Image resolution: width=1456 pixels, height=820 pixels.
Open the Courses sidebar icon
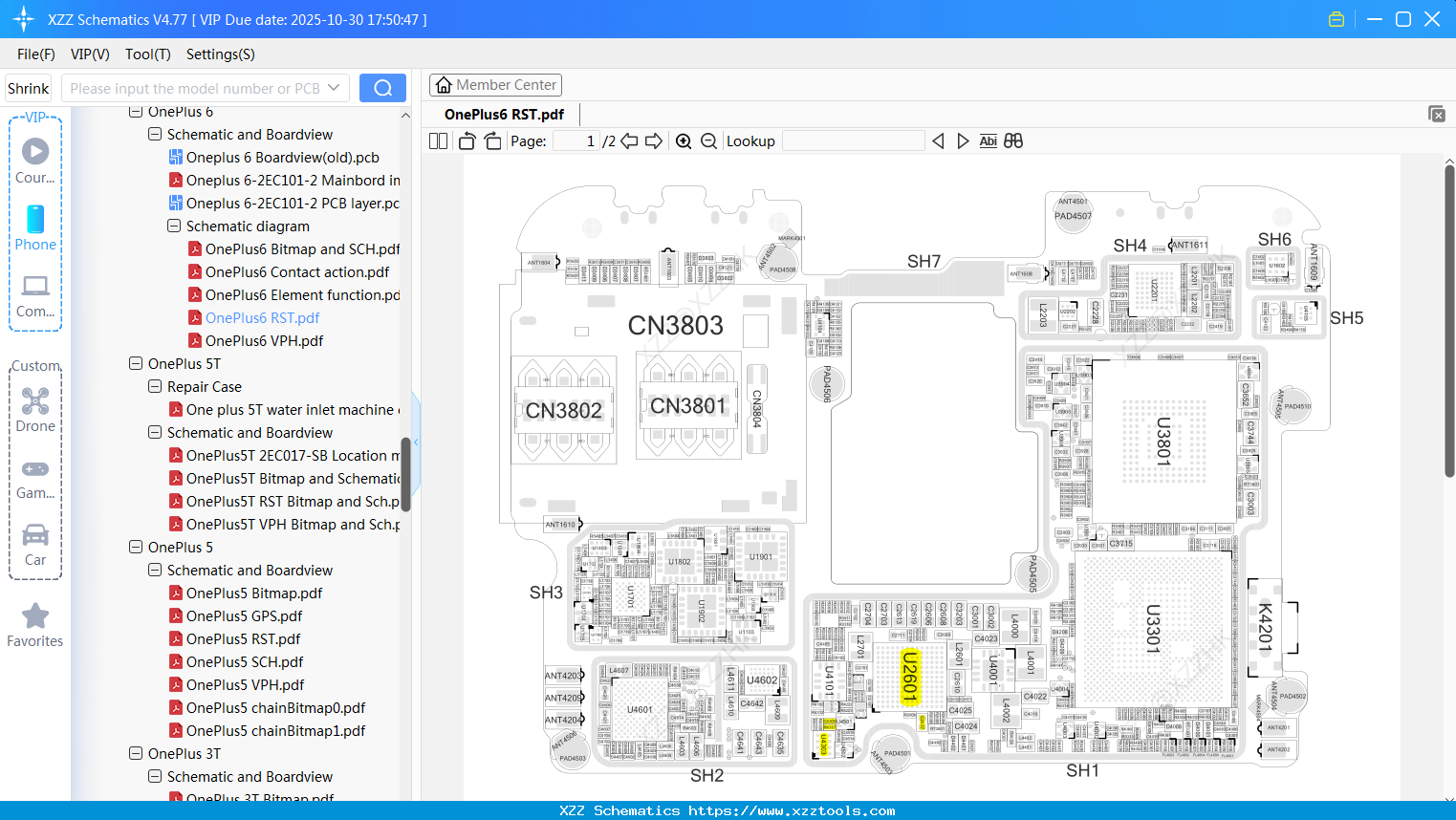(x=35, y=162)
